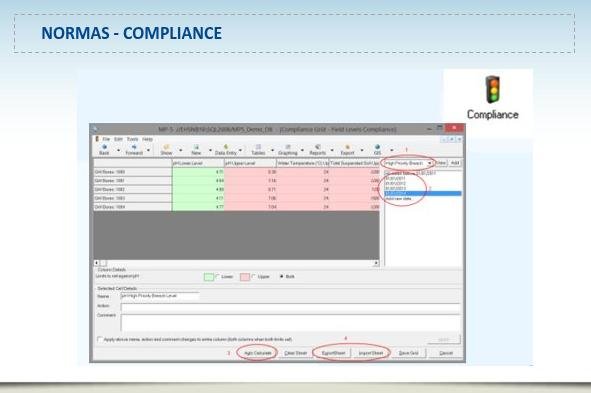
Task: Expand the Back button dropdown arrow
Action: click(118, 150)
